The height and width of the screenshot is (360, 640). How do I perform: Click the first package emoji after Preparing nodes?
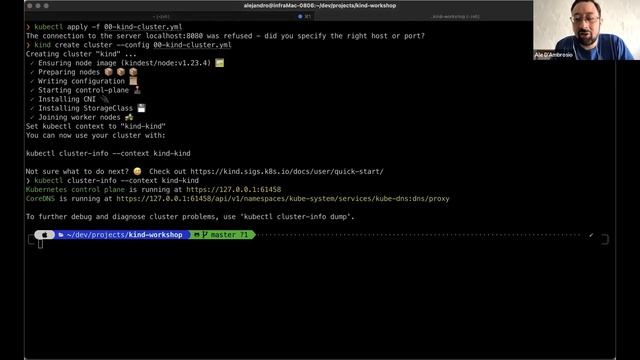pyautogui.click(x=108, y=72)
